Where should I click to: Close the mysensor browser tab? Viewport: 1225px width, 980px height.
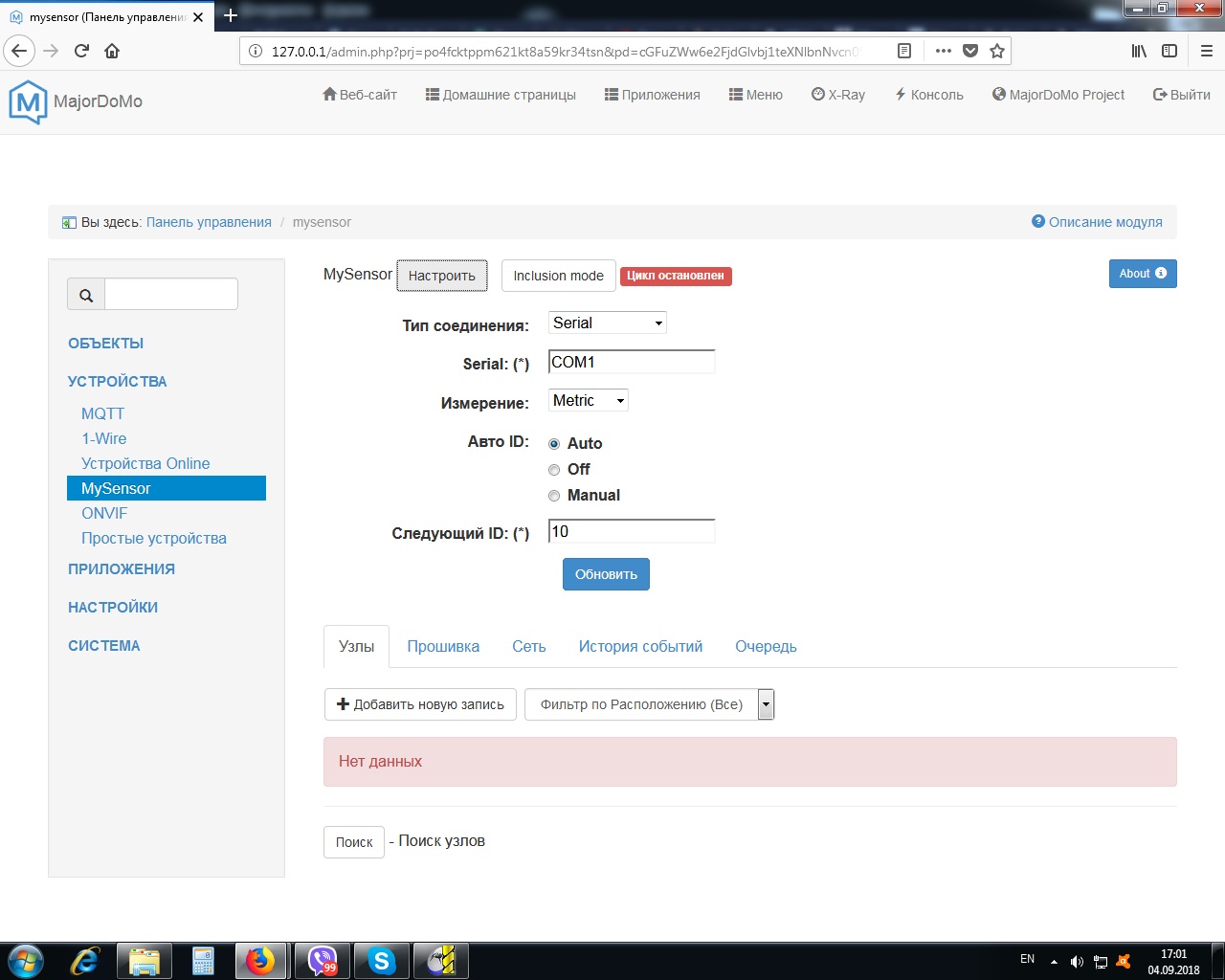(x=198, y=17)
